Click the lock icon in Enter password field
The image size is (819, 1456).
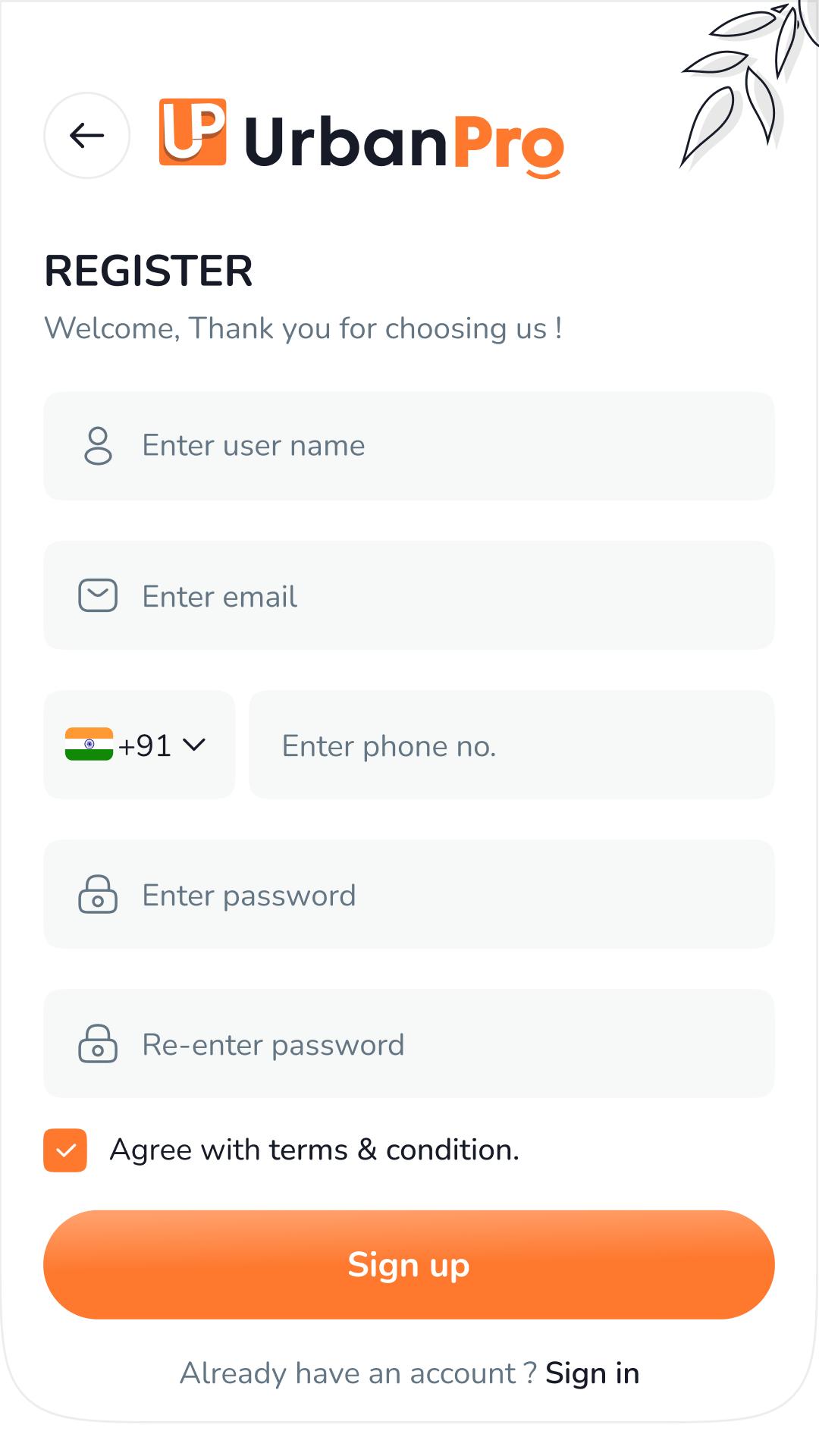[x=98, y=894]
